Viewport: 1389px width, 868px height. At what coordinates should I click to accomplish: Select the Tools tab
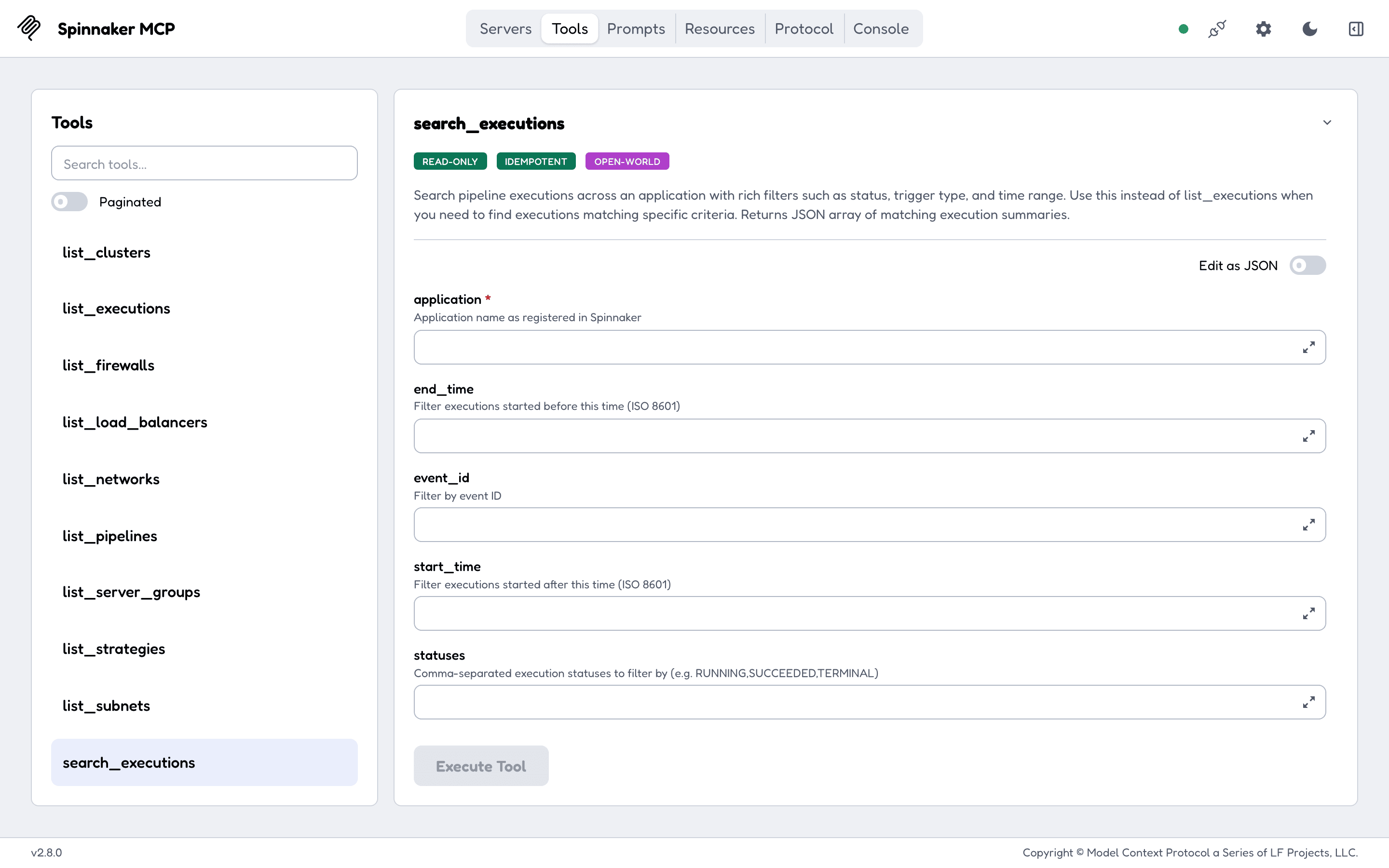pos(570,29)
